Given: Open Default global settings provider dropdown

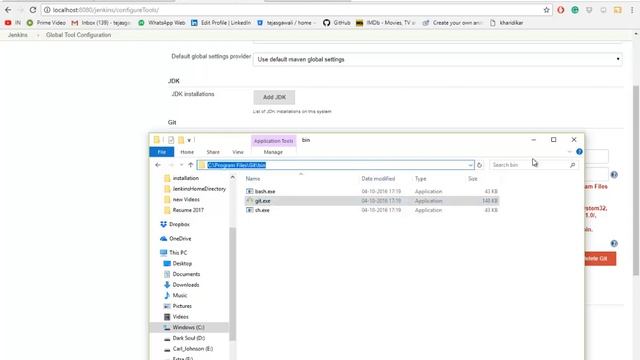Looking at the screenshot, I should (x=438, y=60).
